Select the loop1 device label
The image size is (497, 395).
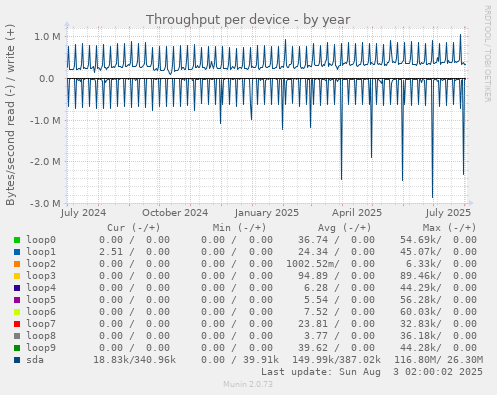tap(41, 252)
